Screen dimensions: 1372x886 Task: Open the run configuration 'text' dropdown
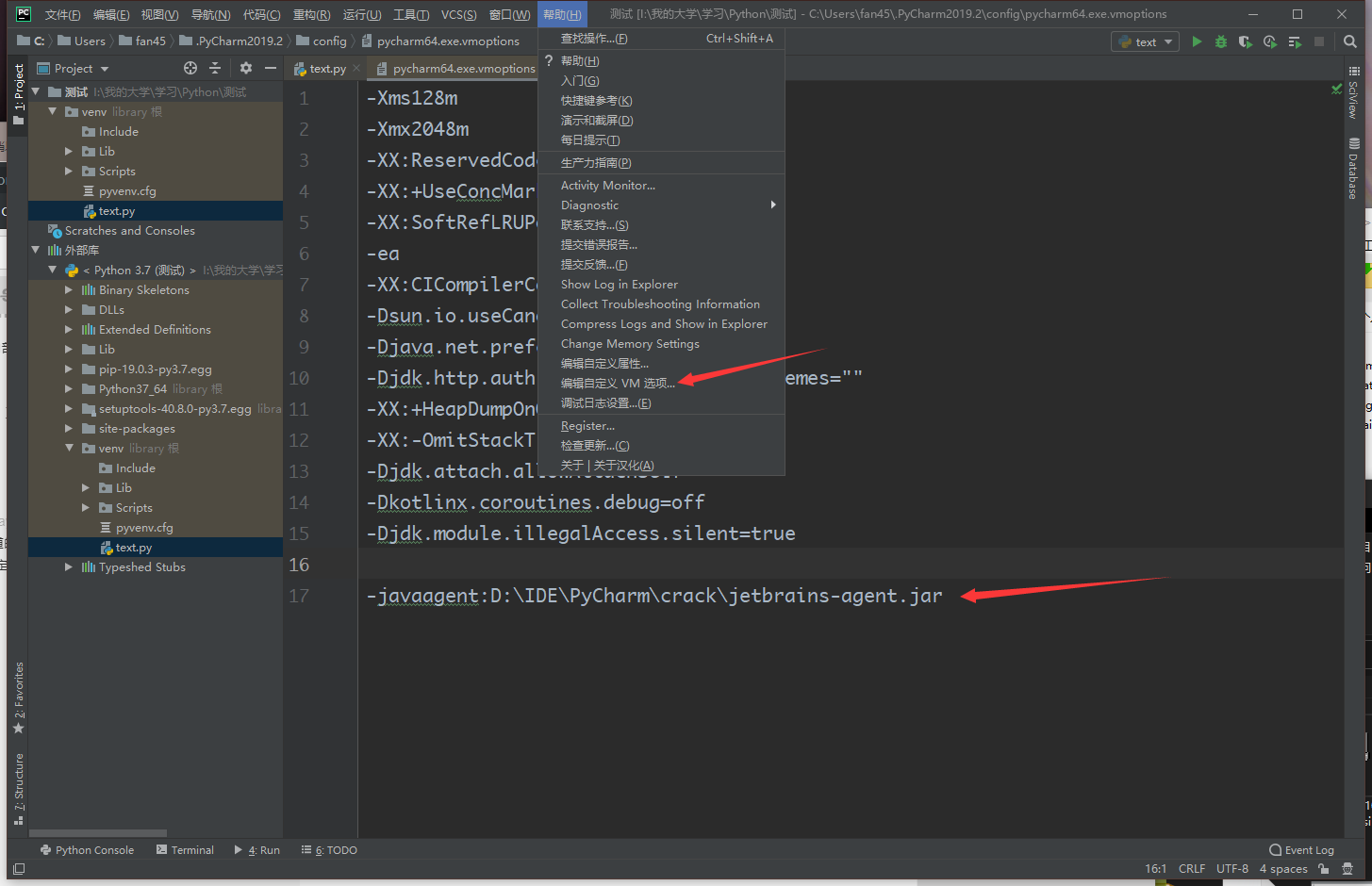point(1146,41)
